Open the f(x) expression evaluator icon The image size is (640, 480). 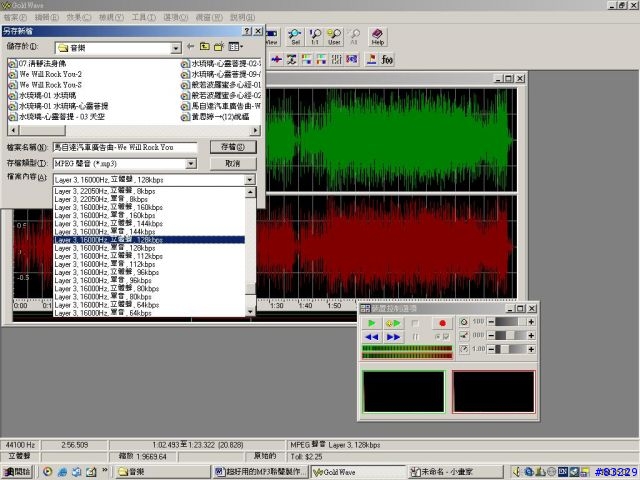coord(387,60)
